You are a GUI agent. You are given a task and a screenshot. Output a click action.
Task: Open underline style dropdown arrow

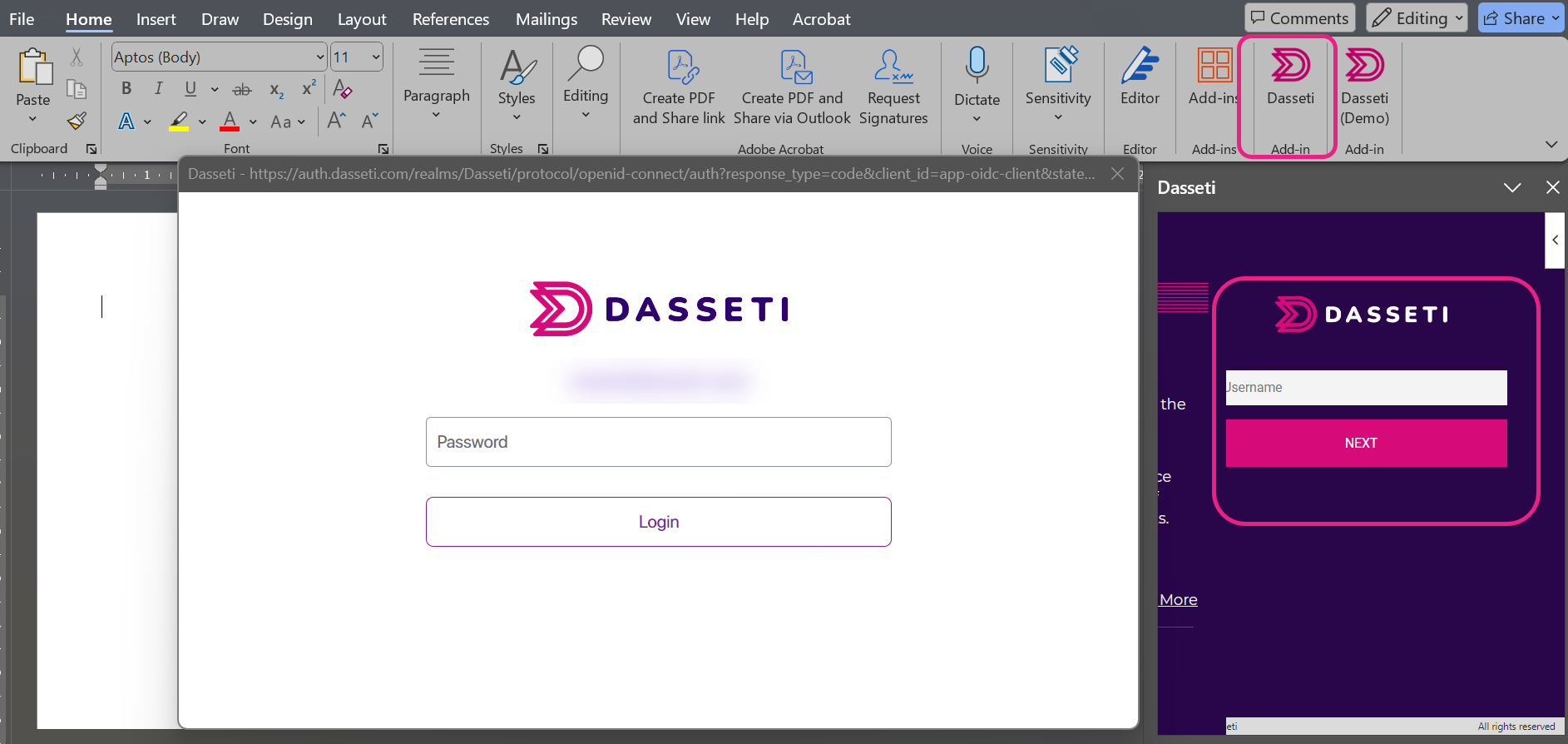215,89
